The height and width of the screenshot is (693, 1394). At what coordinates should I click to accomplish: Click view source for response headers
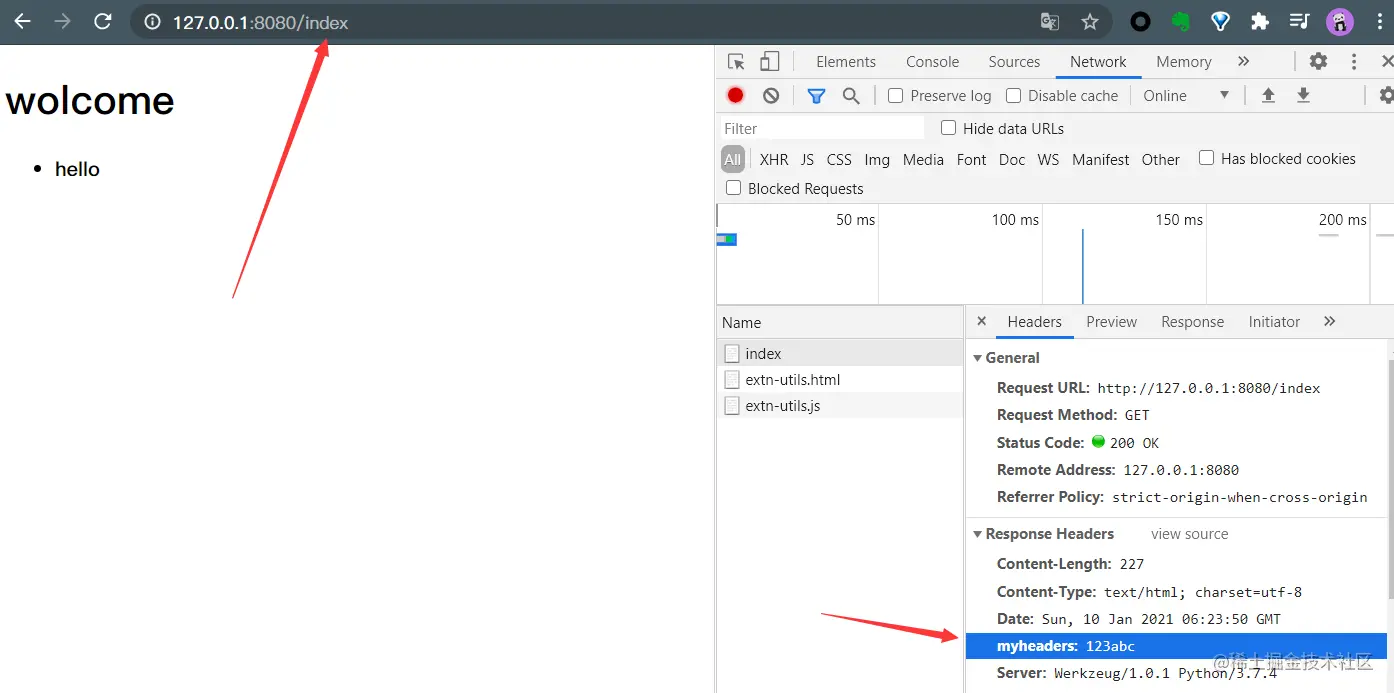click(1189, 534)
